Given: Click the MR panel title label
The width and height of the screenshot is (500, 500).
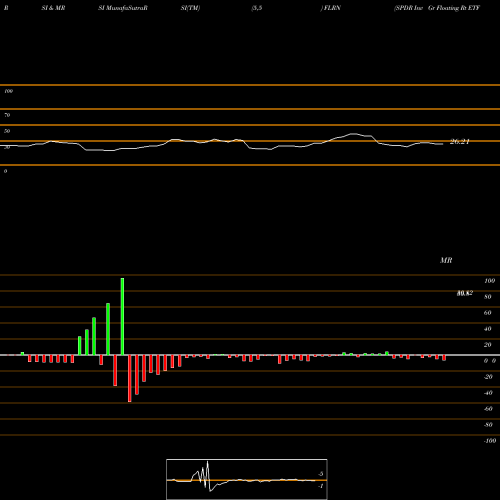Looking at the screenshot, I should (x=446, y=260).
